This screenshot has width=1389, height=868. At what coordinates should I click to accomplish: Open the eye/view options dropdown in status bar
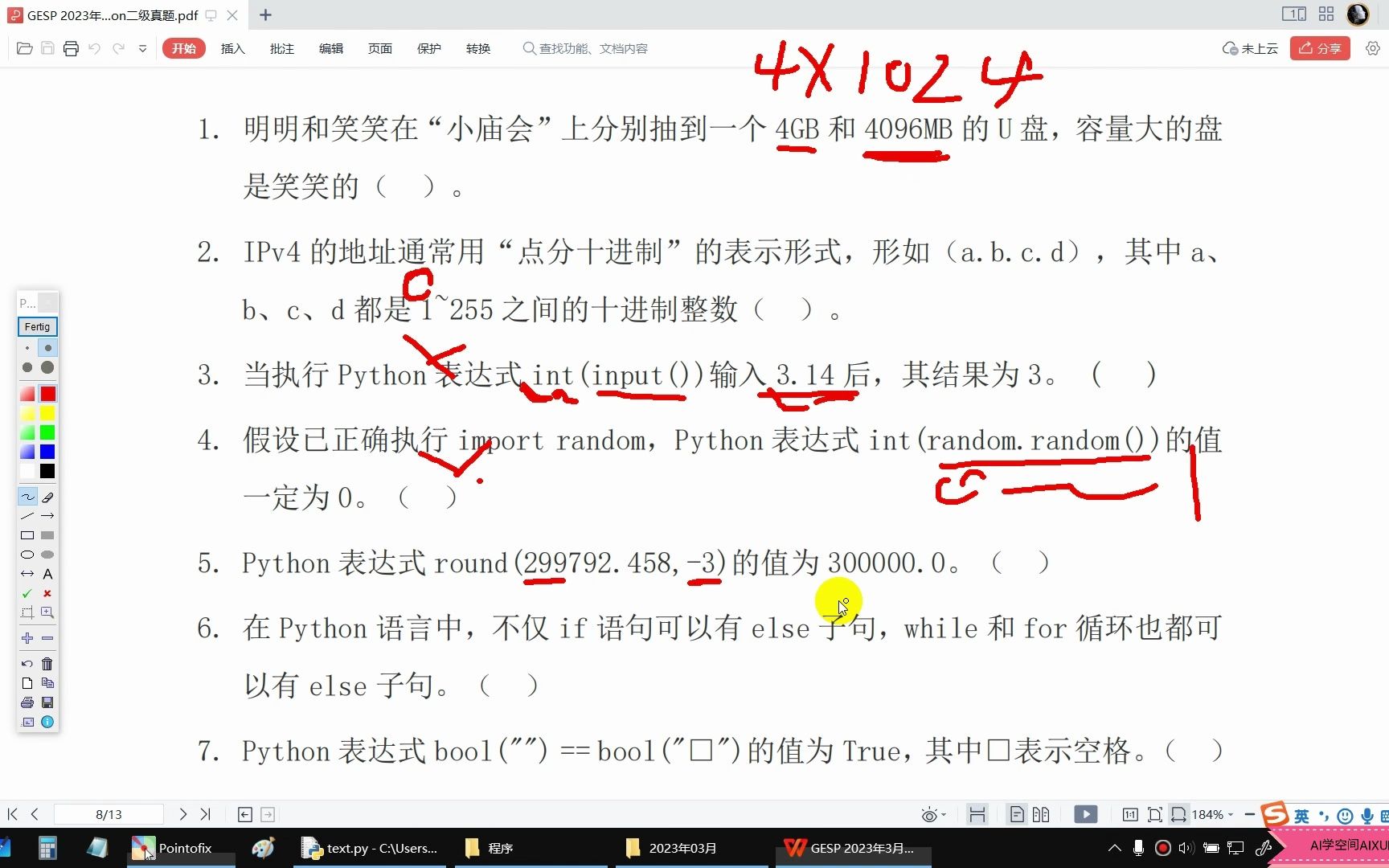click(x=931, y=813)
